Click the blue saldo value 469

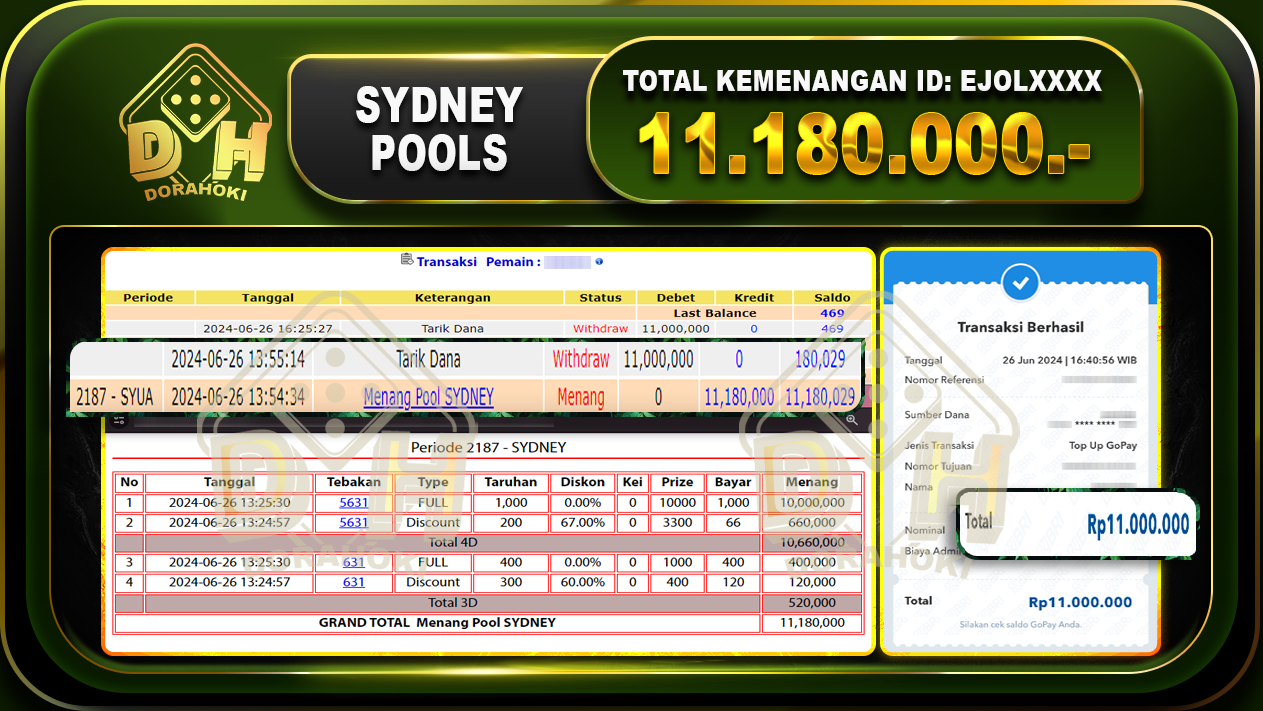831,312
